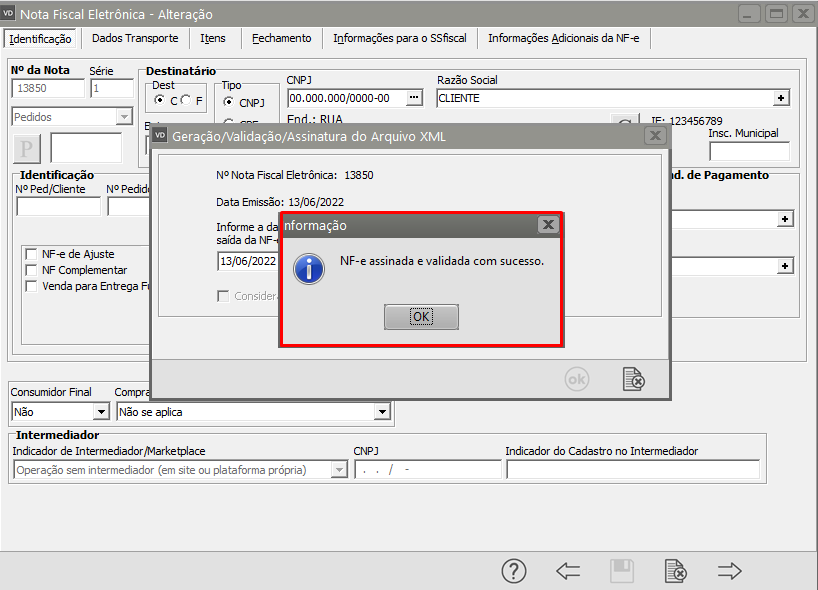Select the CNPJ radio button
This screenshot has height=590, width=818.
229,102
